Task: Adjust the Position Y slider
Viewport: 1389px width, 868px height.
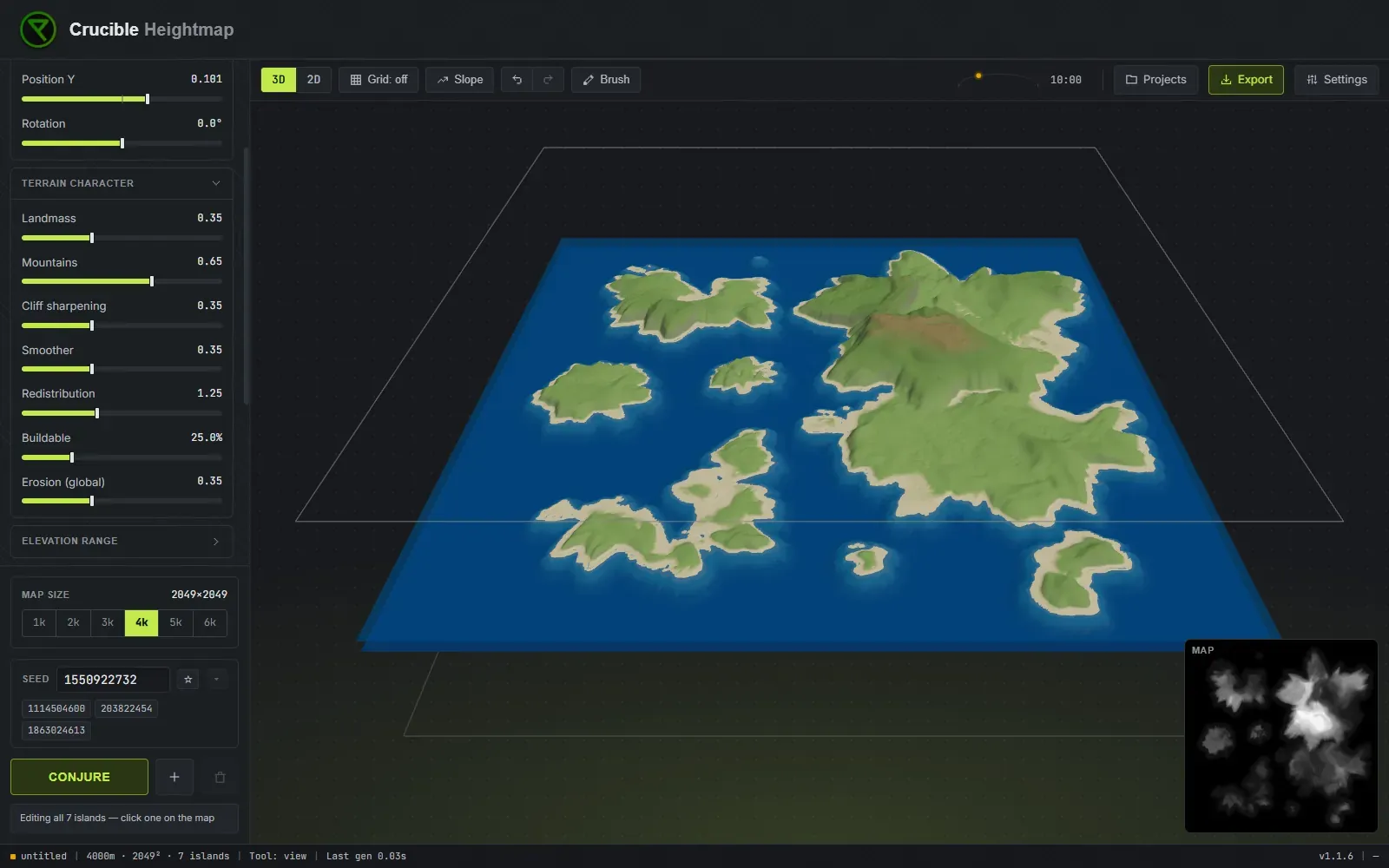Action: (122, 99)
